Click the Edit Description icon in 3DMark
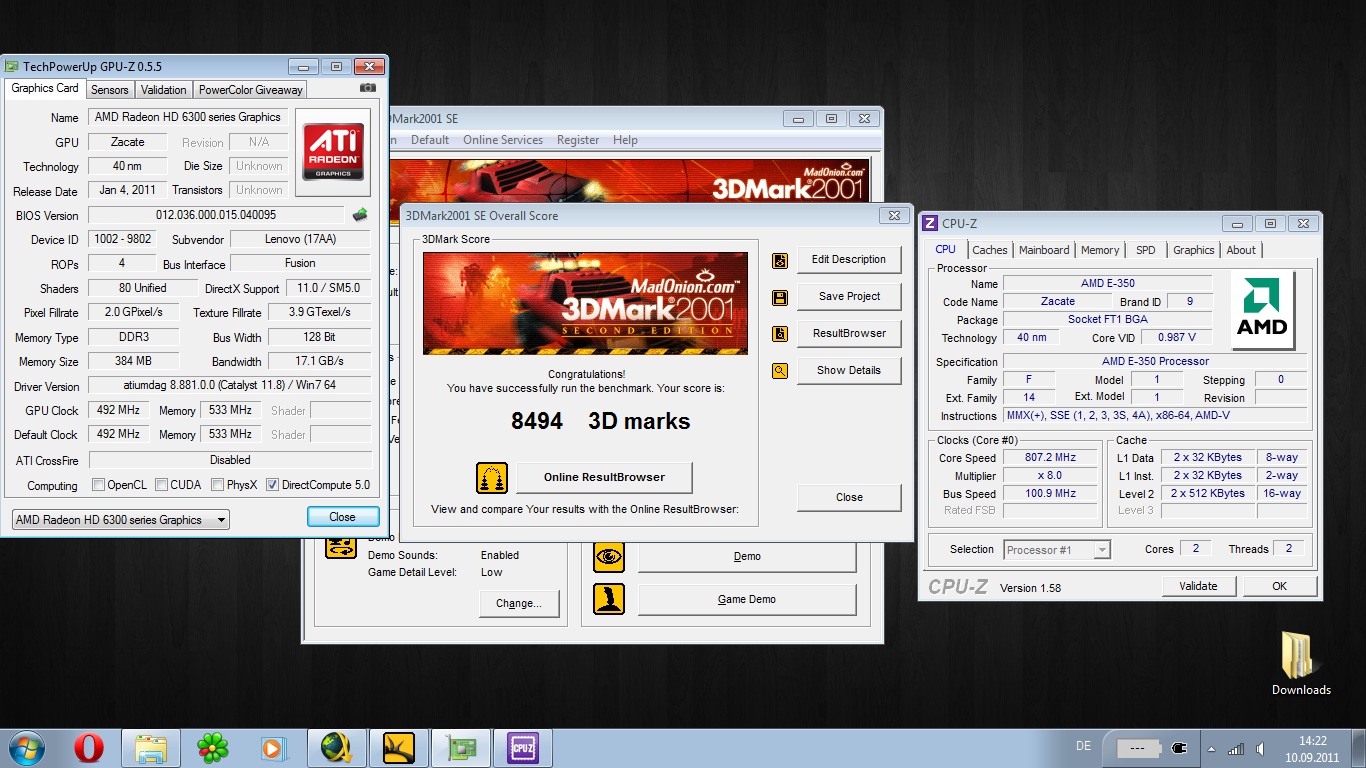 pos(780,260)
